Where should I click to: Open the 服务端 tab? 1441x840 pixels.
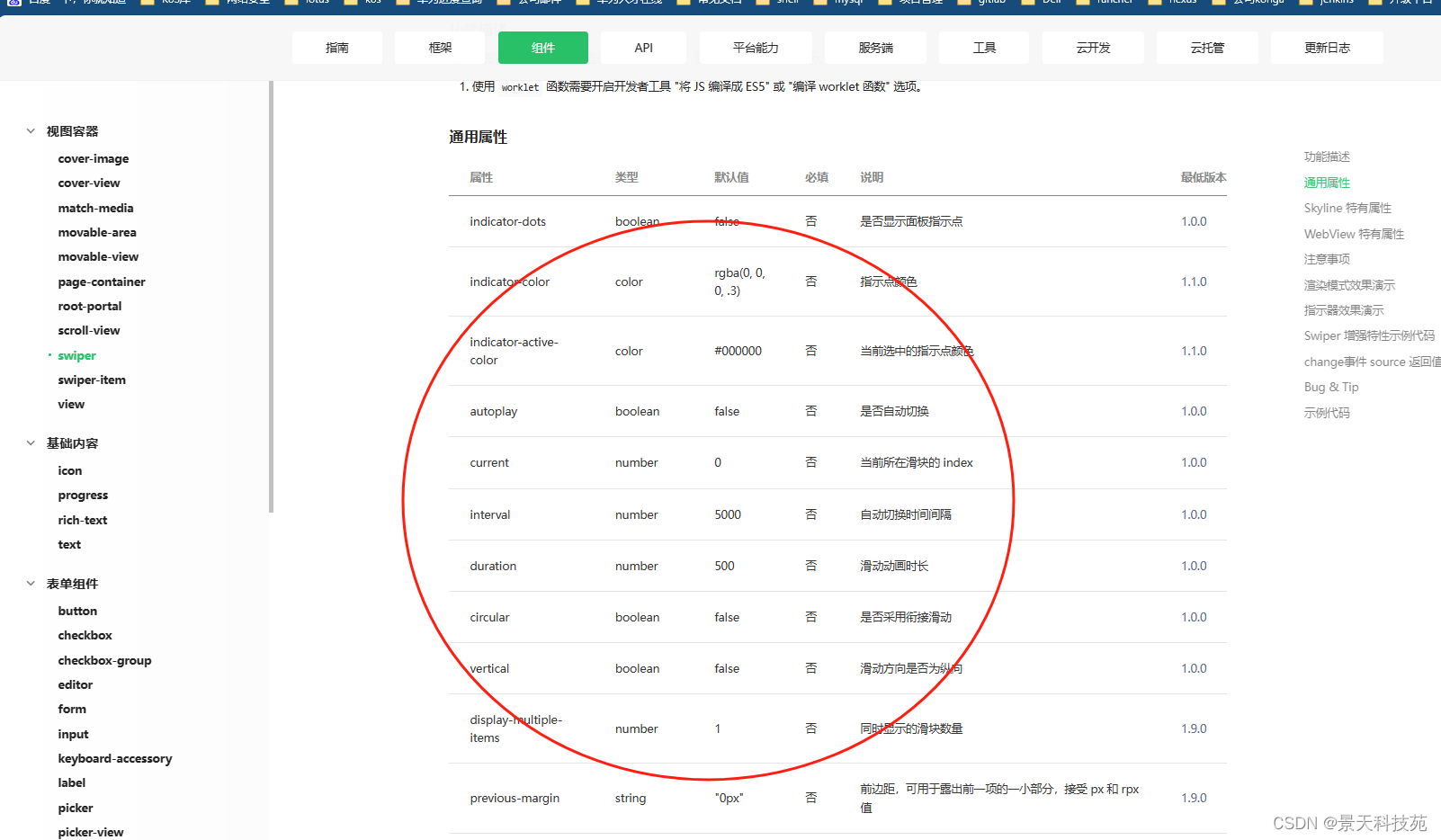coord(875,48)
